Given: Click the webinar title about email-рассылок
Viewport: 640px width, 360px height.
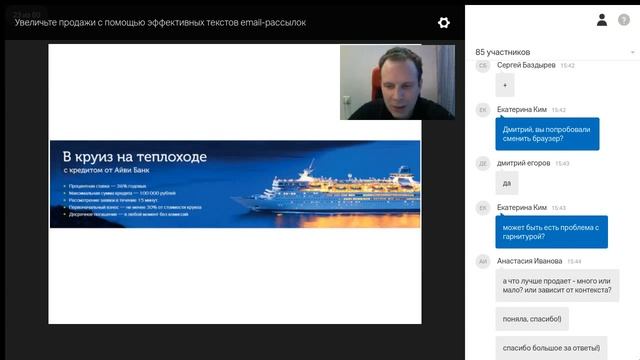Looking at the screenshot, I should point(160,23).
